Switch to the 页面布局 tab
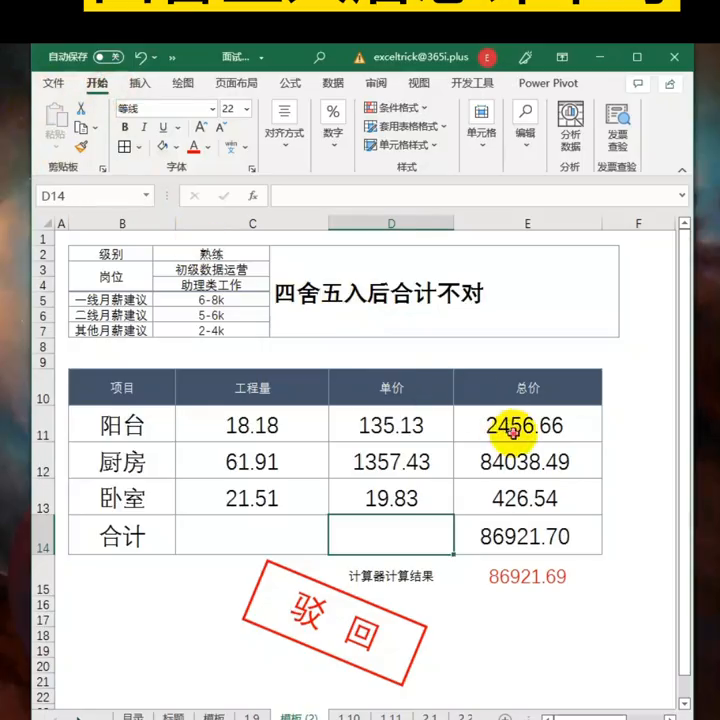Screen dimensions: 720x720 point(236,83)
